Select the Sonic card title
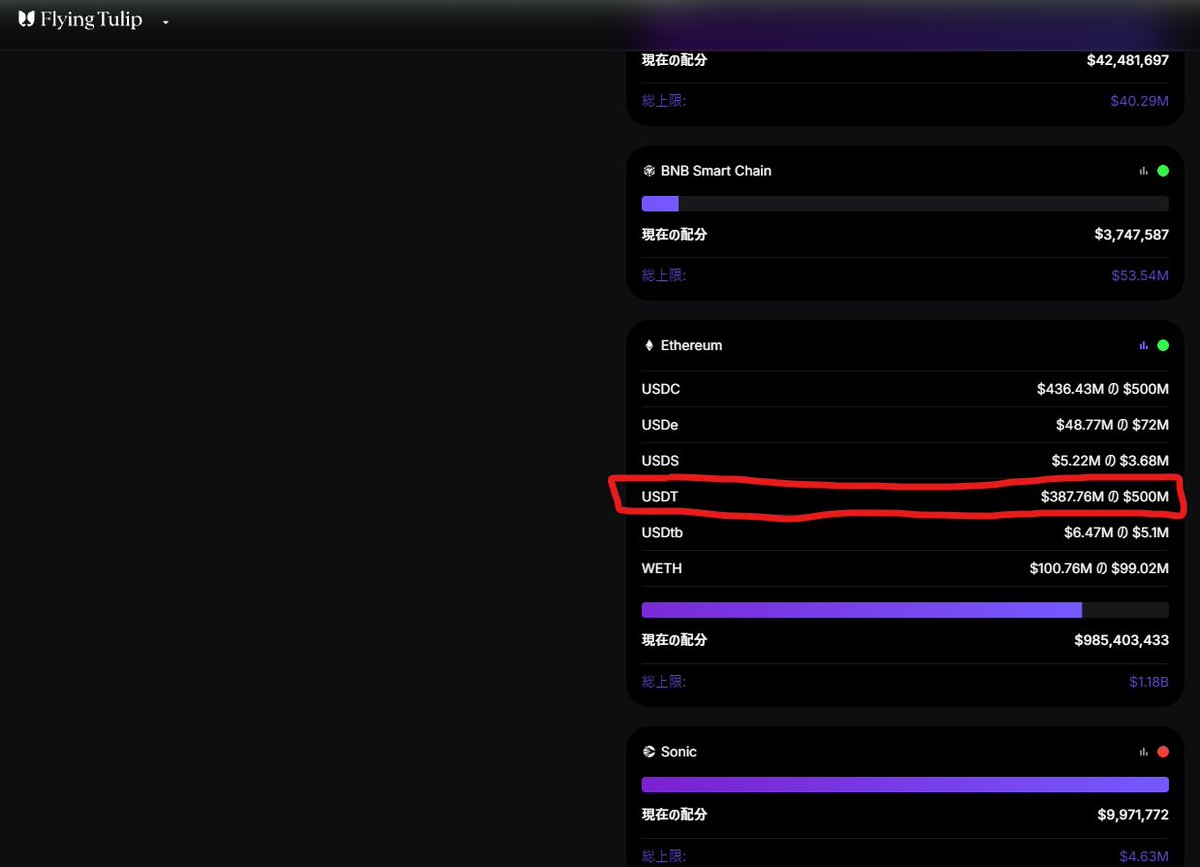The height and width of the screenshot is (867, 1200). point(678,751)
